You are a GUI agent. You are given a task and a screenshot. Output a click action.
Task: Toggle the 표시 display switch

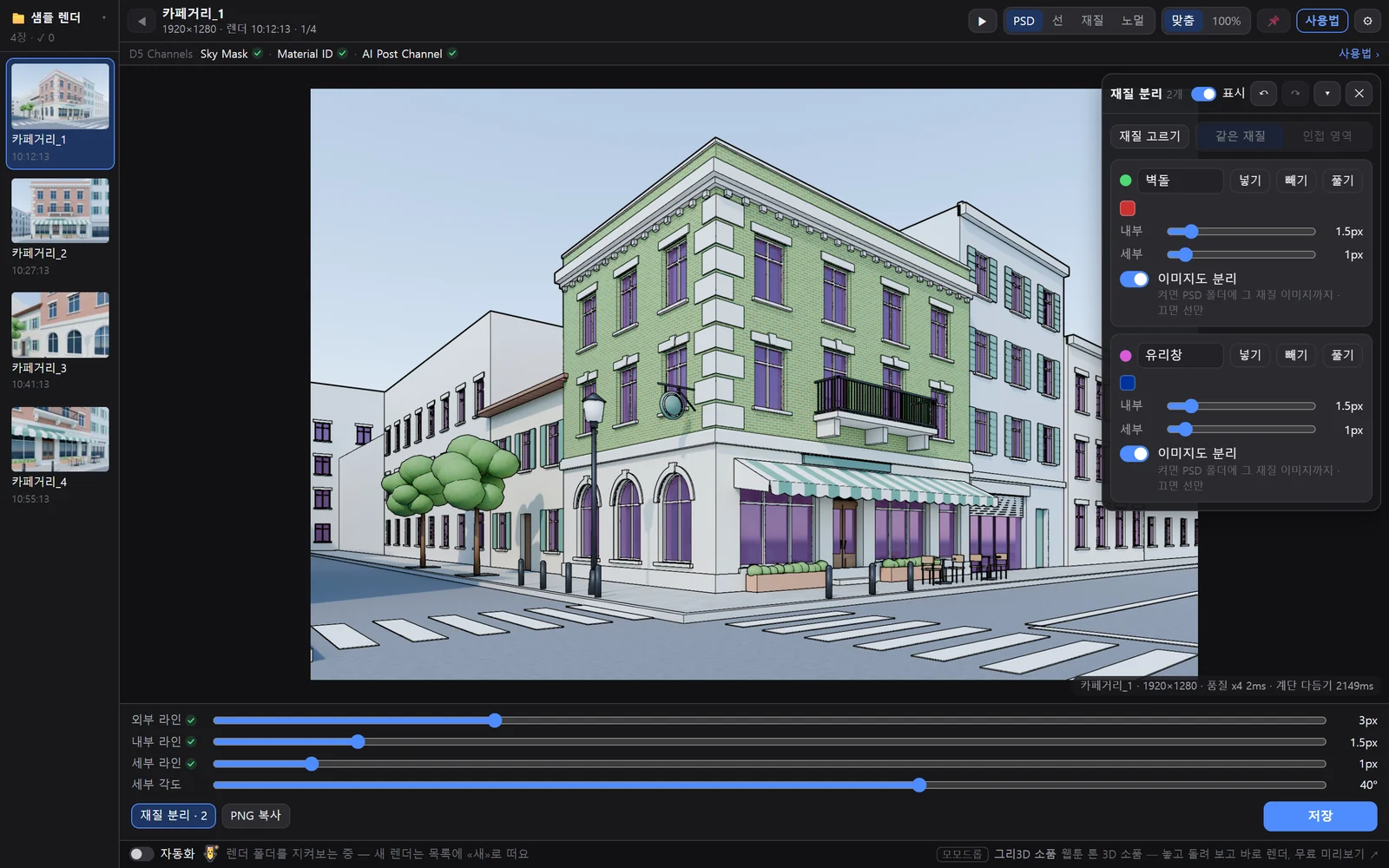point(1203,94)
